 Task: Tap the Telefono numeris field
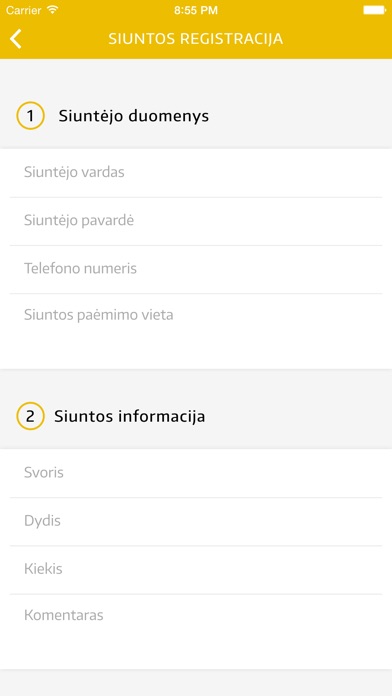[x=196, y=269]
